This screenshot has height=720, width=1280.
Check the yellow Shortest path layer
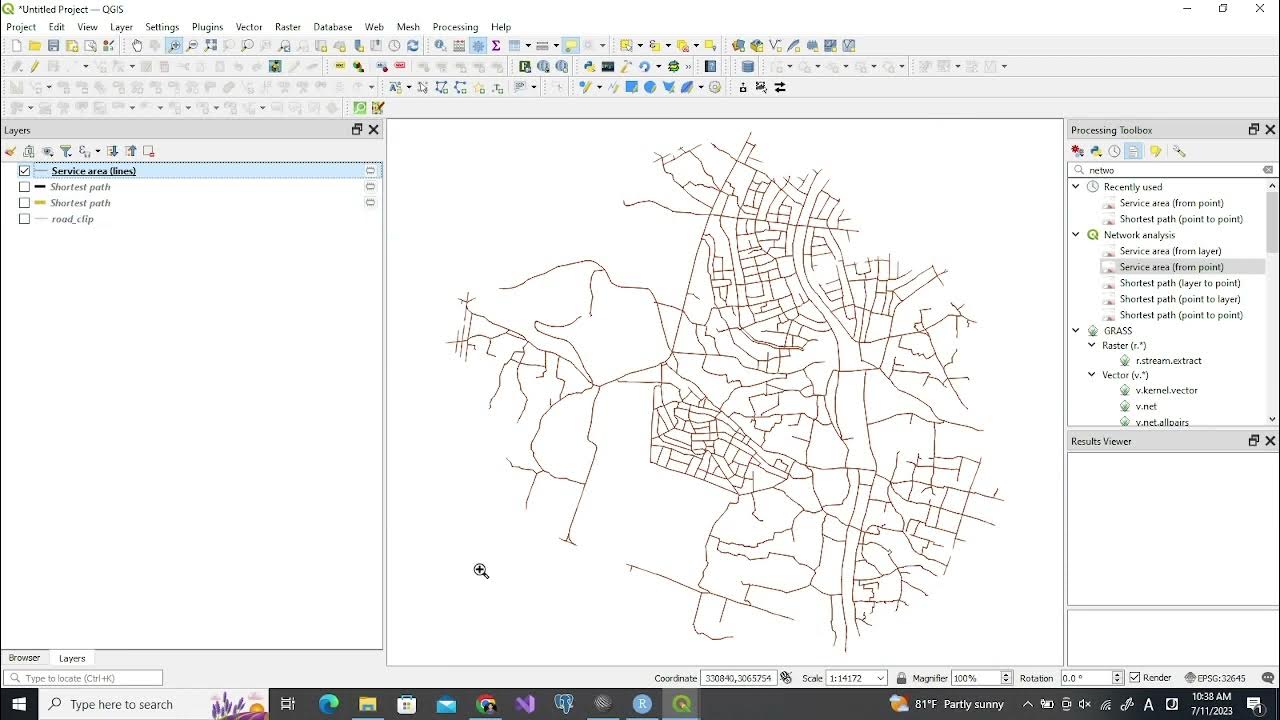pos(25,203)
